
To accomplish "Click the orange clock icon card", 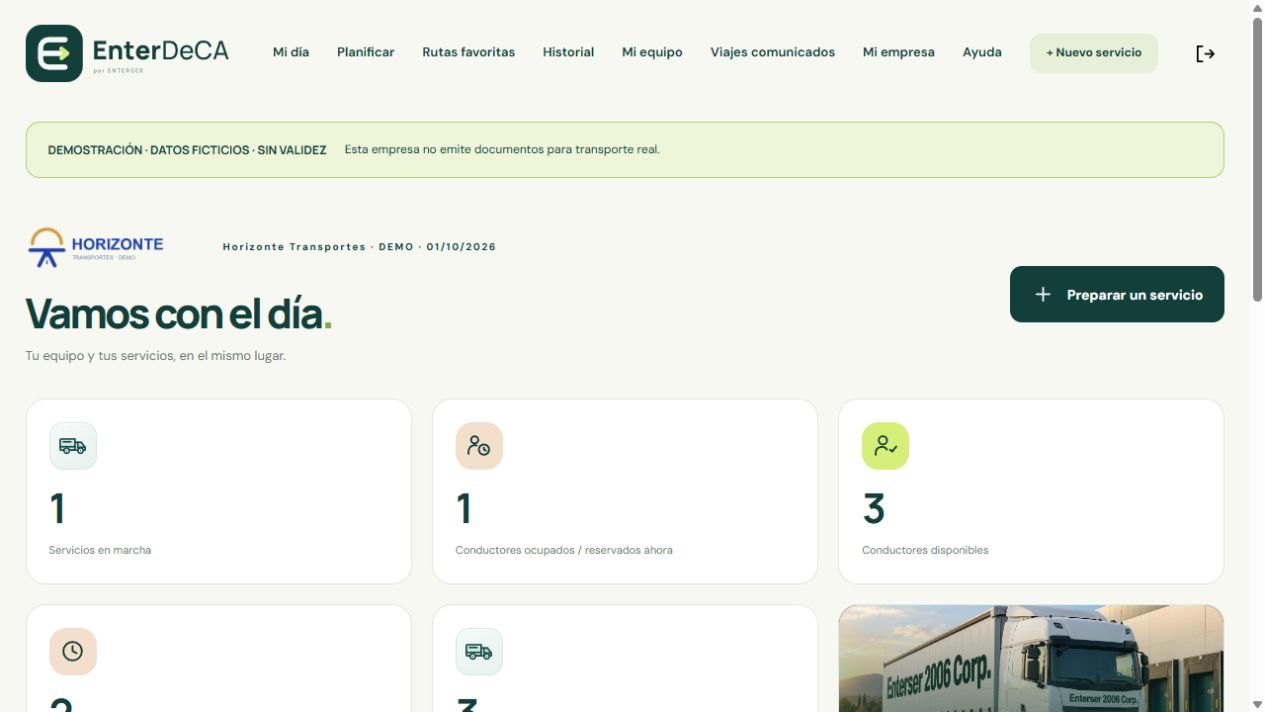I will pos(73,652).
